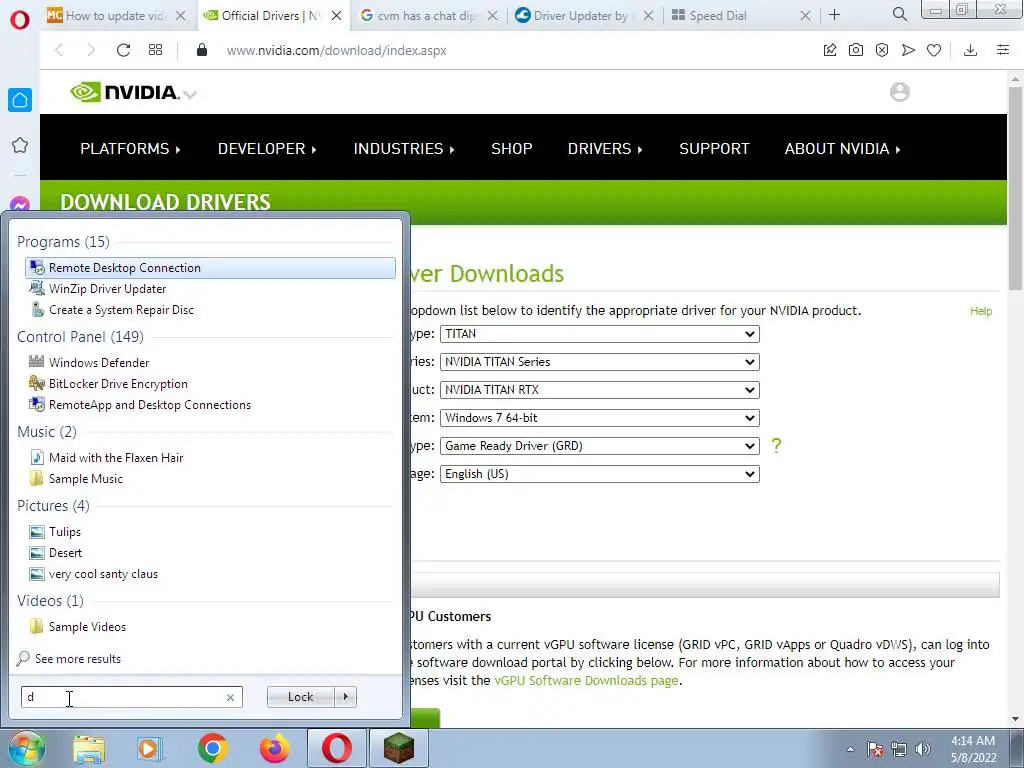The width and height of the screenshot is (1024, 768).
Task: Open DRIVERS navigation menu
Action: pos(605,149)
